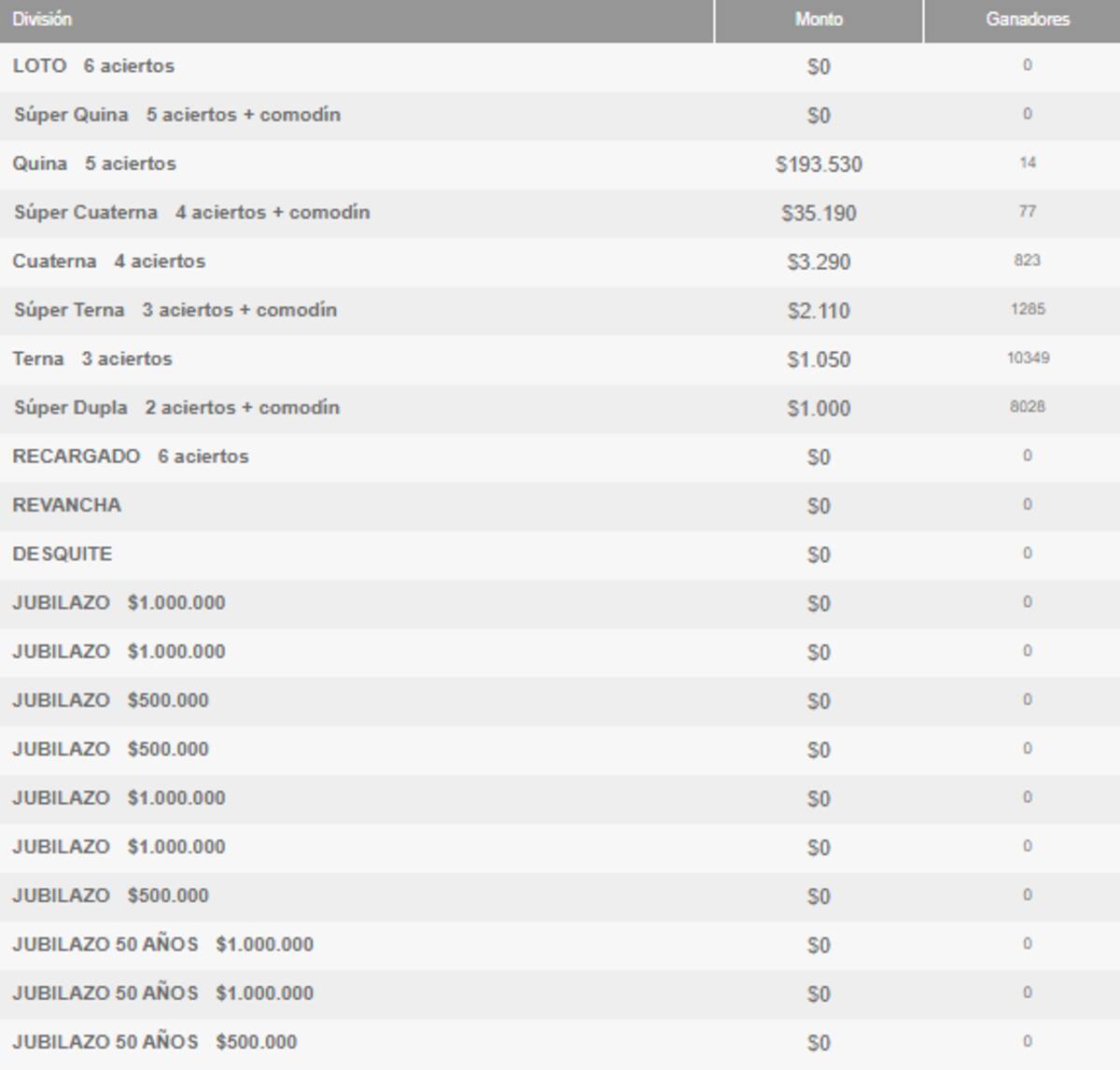This screenshot has width=1120, height=1070.
Task: Click the $0 amount in DESQUITE row
Action: [819, 555]
